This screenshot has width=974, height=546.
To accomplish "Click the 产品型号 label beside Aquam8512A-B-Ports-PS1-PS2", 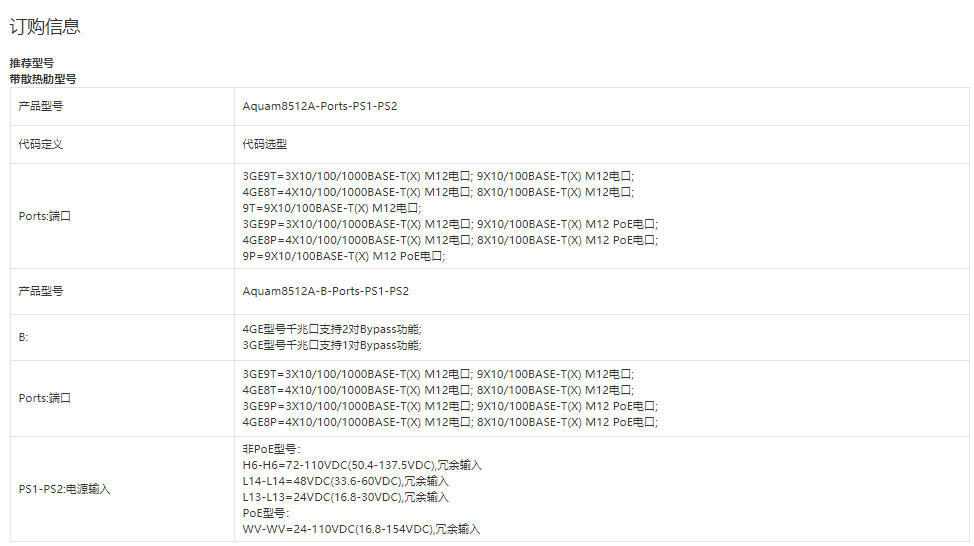I will 41,291.
